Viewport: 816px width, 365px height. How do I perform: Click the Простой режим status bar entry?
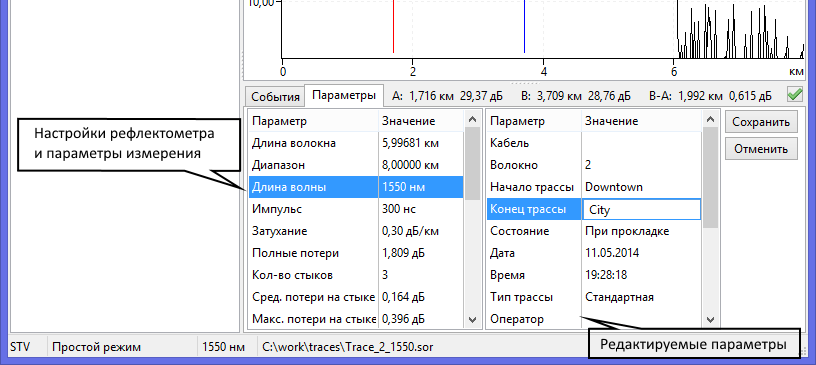[96, 347]
